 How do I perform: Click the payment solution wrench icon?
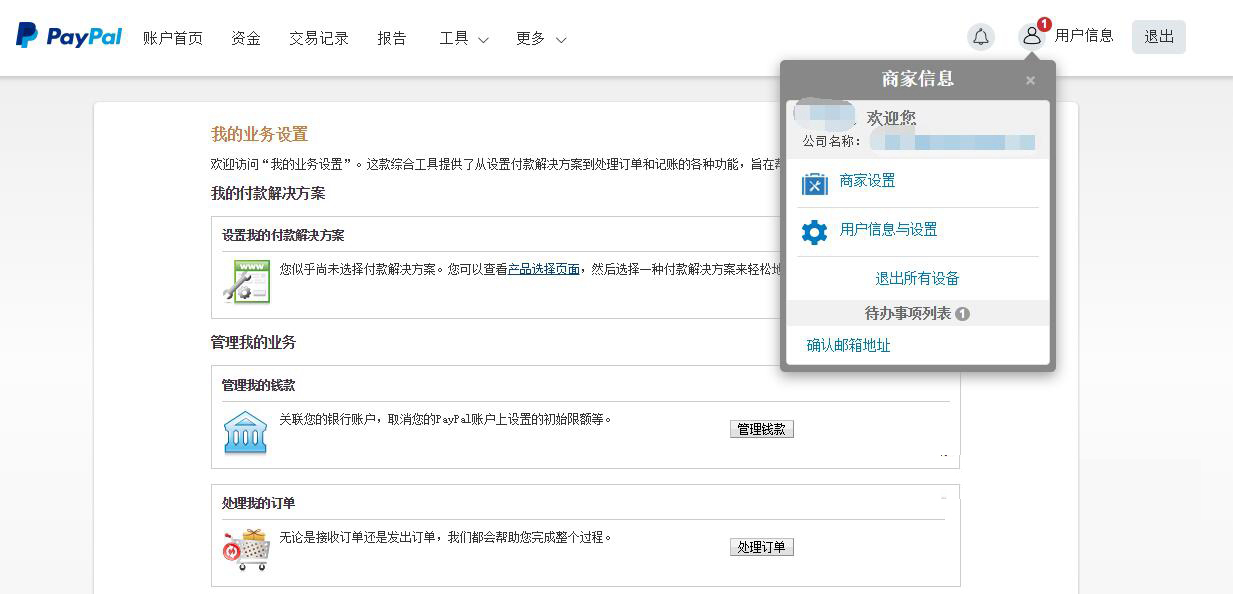pos(246,281)
